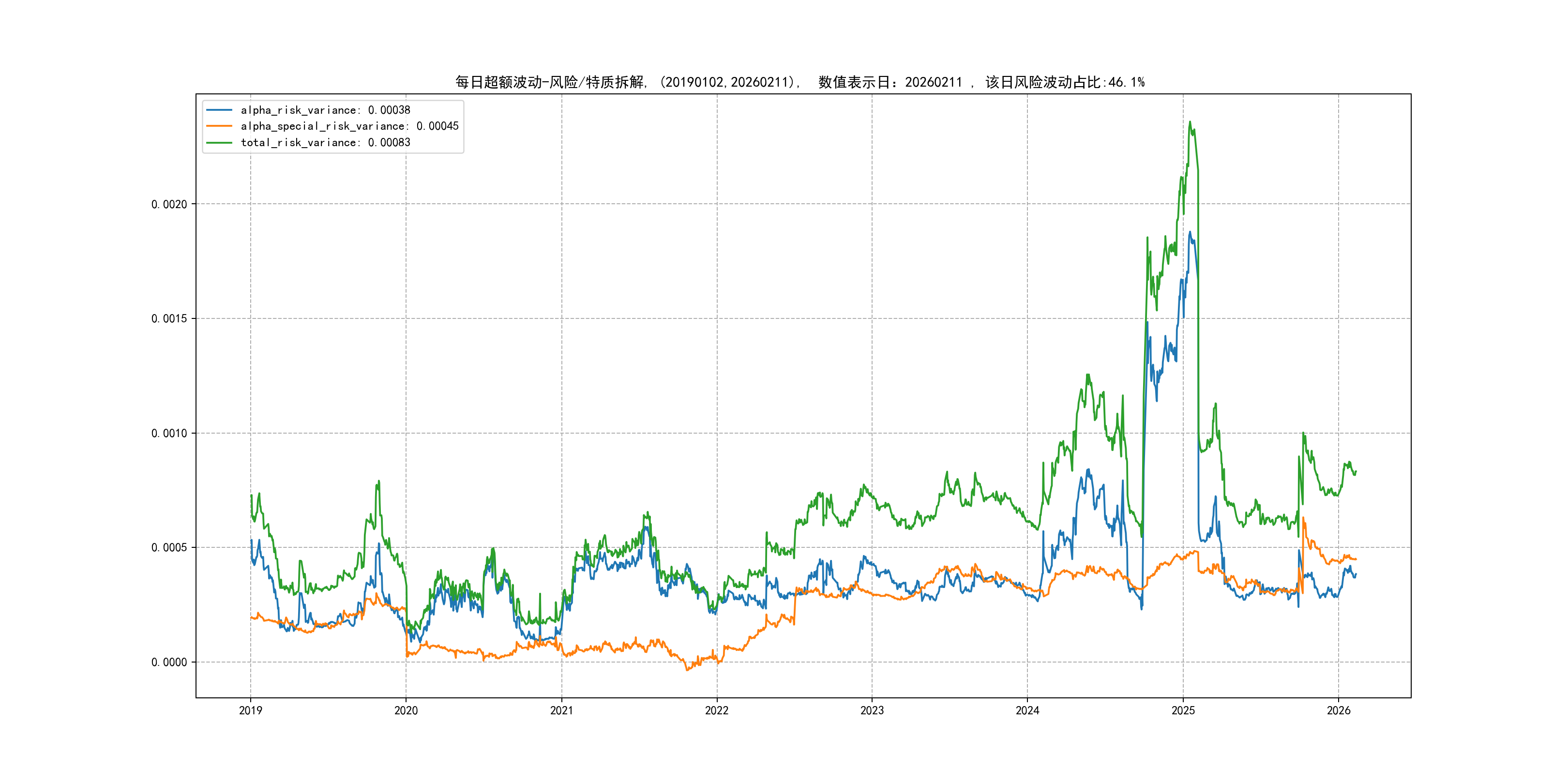Click the chart title text at top

click(799, 82)
